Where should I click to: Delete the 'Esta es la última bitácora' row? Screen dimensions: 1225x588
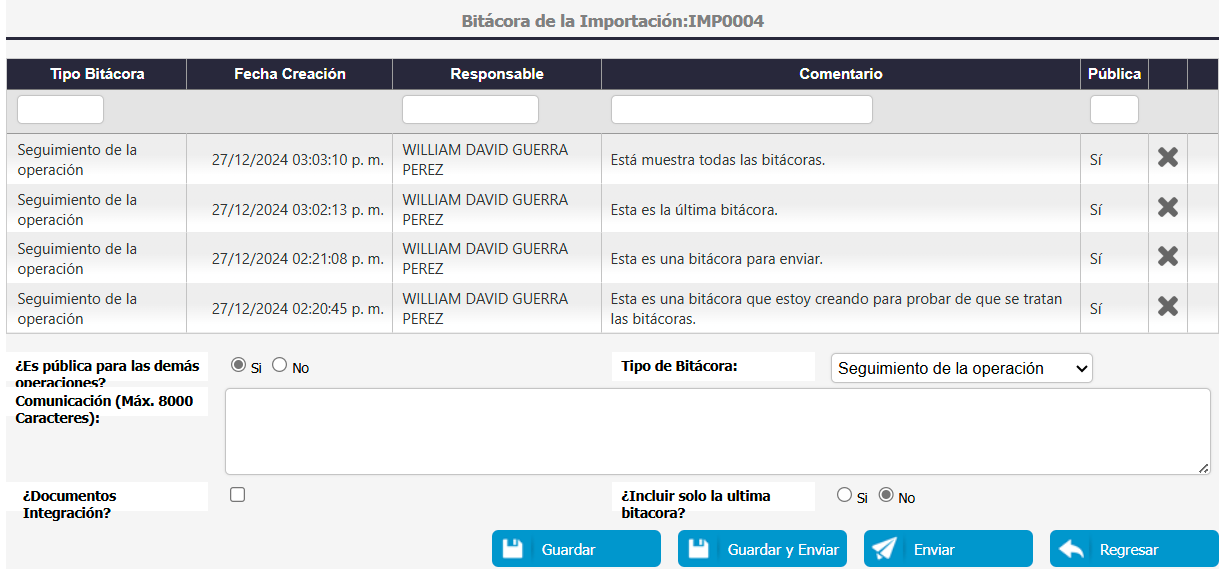tap(1167, 208)
